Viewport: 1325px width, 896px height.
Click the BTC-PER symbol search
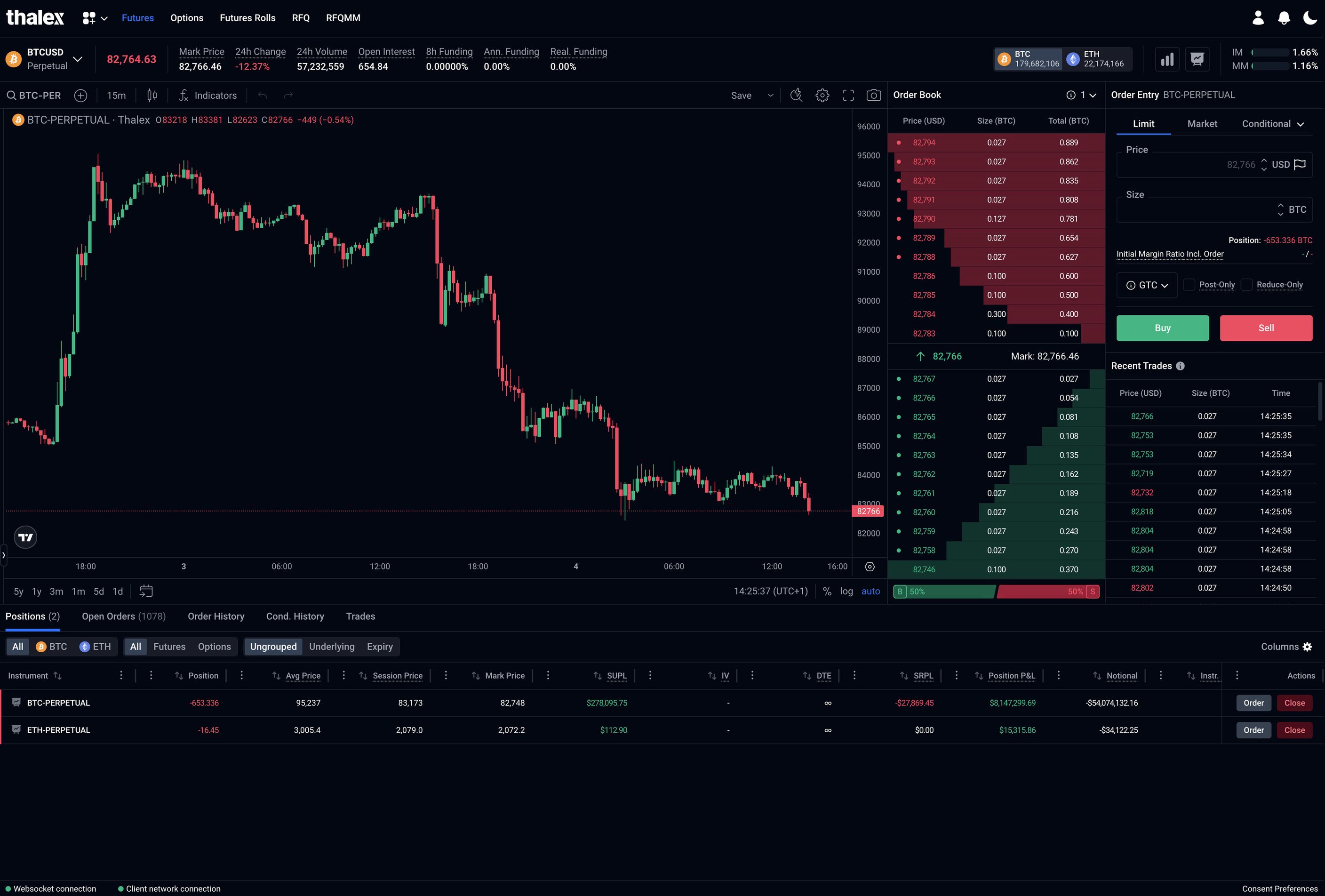pyautogui.click(x=33, y=95)
